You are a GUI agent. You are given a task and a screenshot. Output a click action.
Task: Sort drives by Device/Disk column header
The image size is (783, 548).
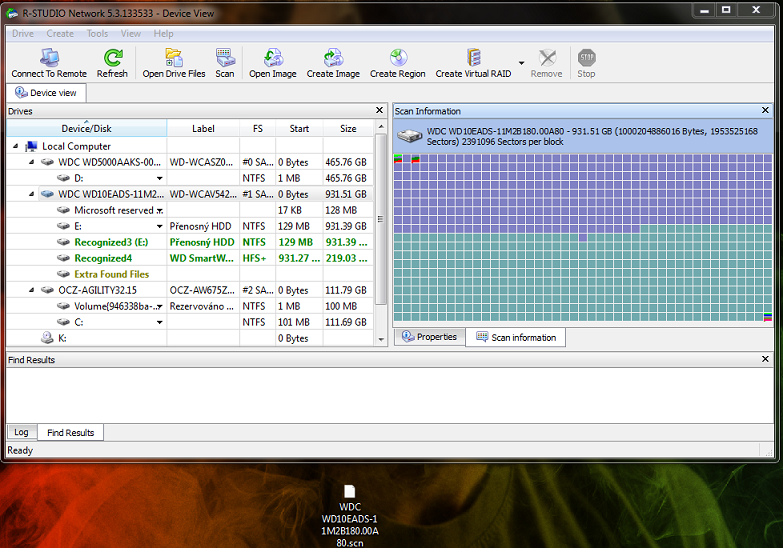click(x=86, y=128)
